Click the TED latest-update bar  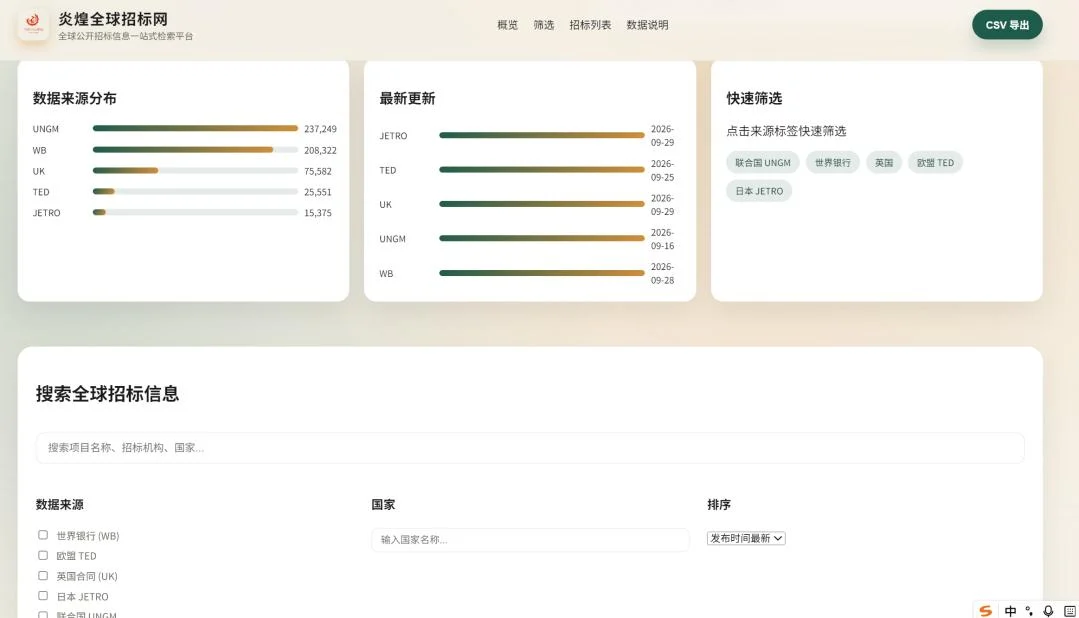542,170
